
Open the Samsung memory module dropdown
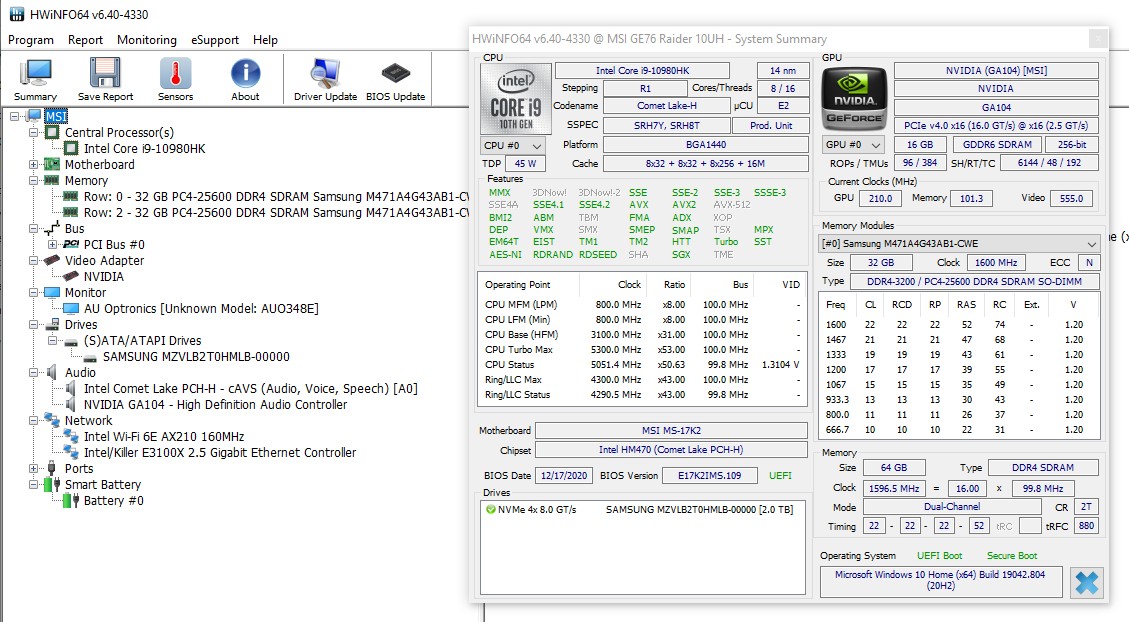959,244
